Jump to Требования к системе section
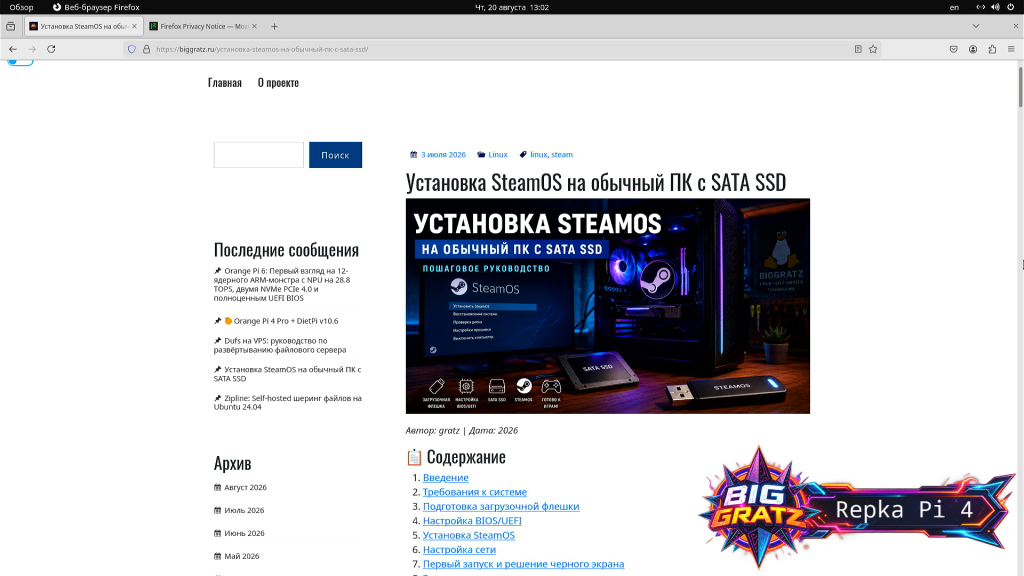The width and height of the screenshot is (1024, 576). coord(475,492)
